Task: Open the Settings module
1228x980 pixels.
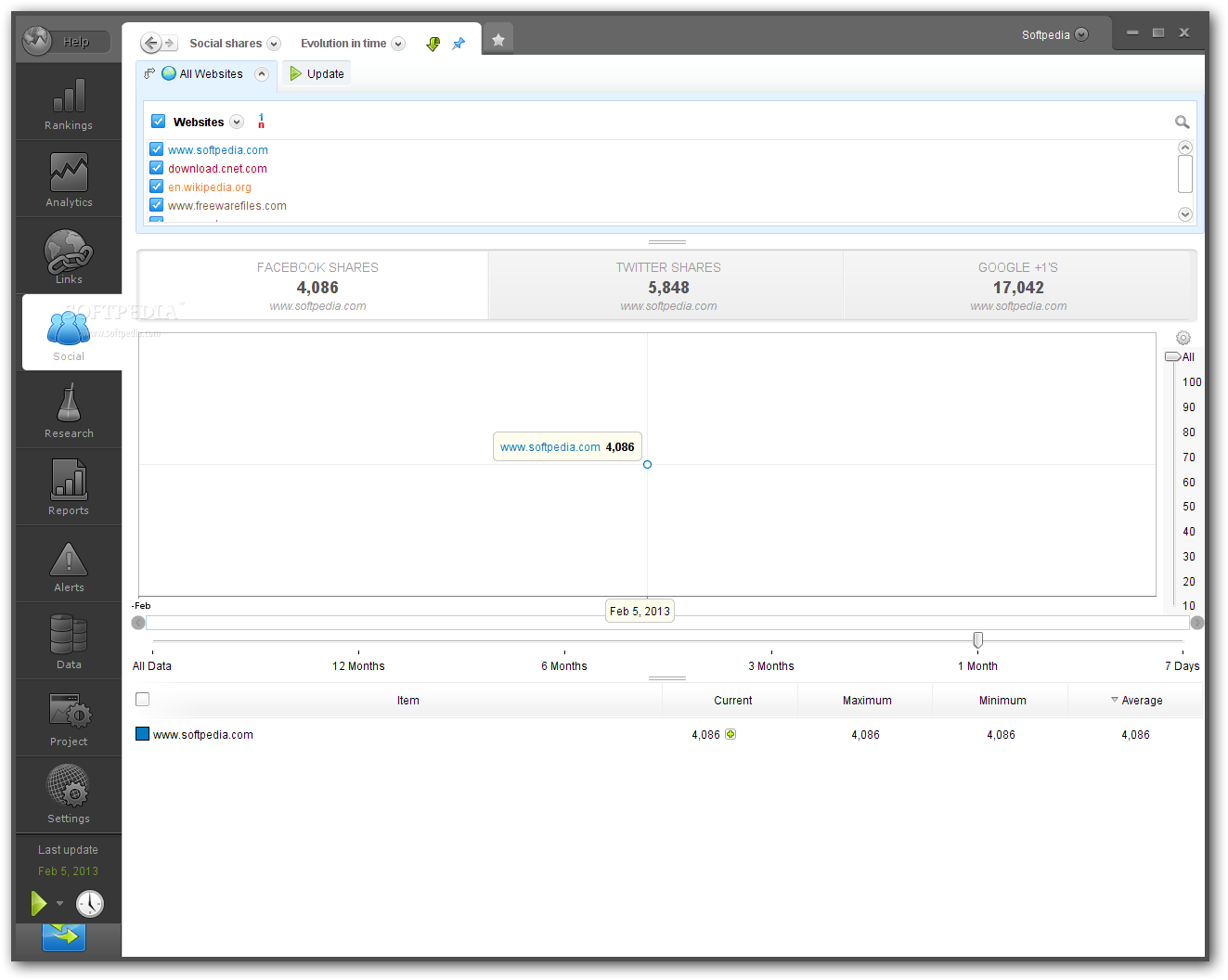Action: [69, 795]
